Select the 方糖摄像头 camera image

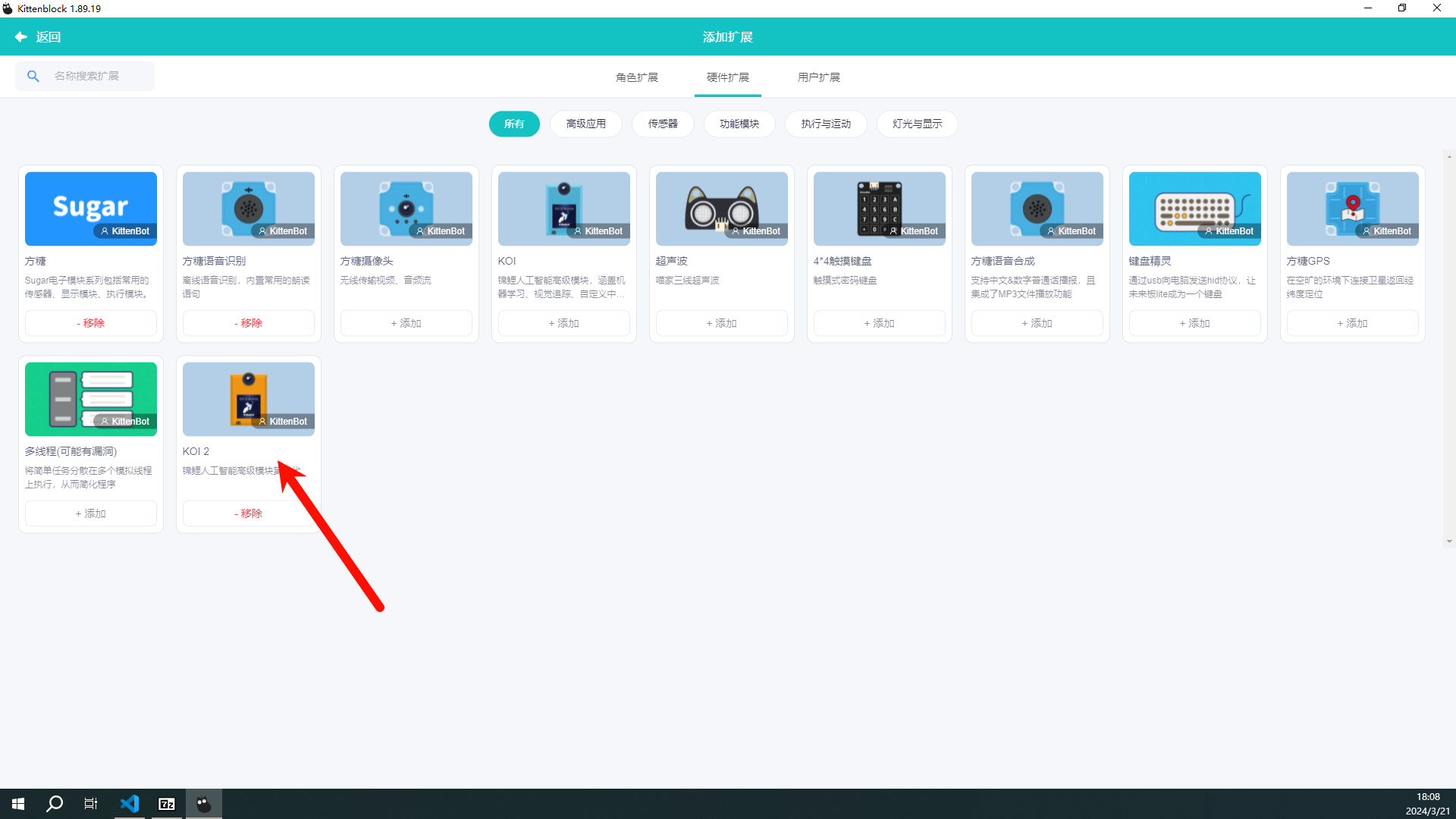coord(406,209)
